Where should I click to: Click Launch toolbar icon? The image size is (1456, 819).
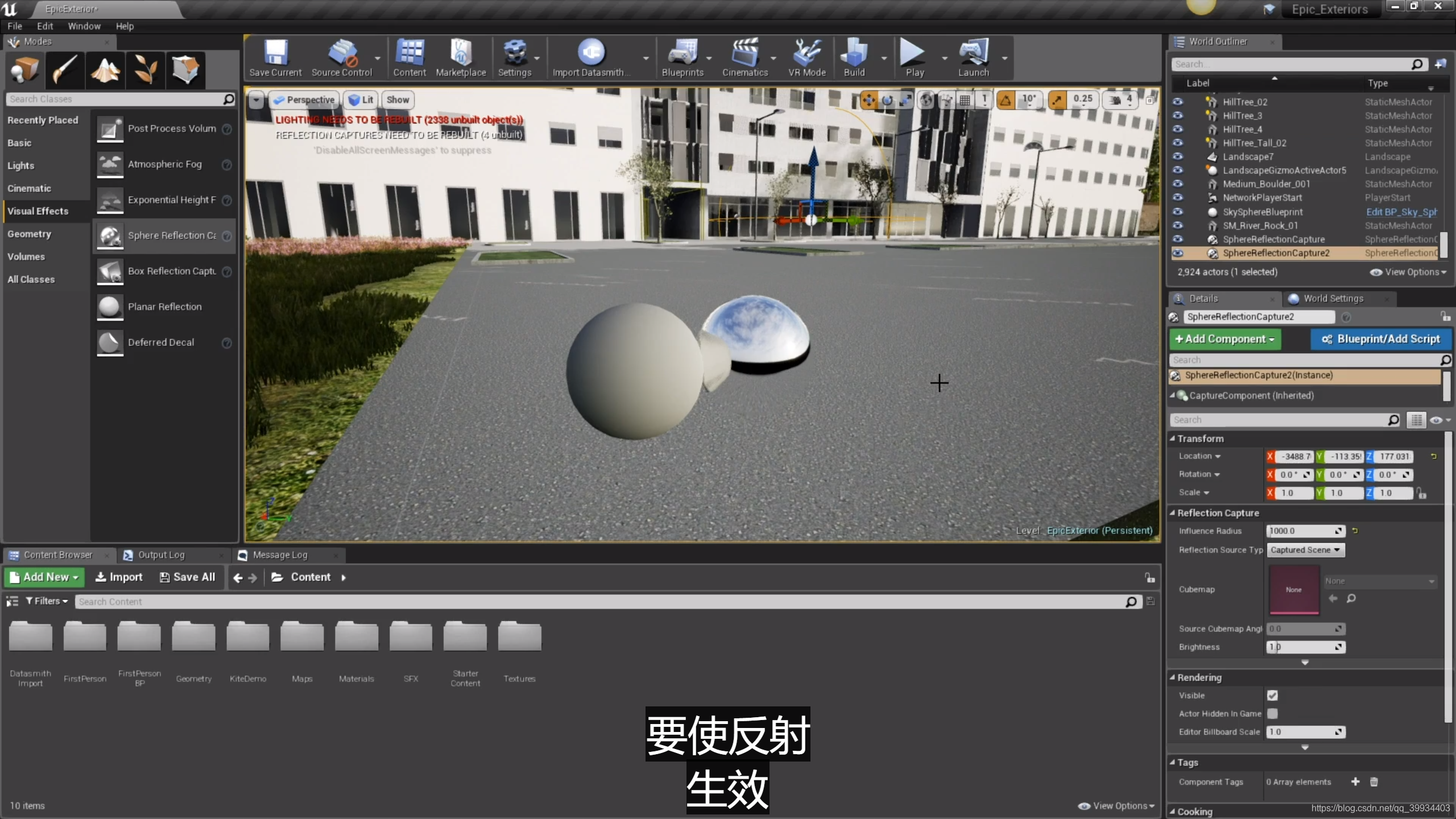pyautogui.click(x=974, y=58)
